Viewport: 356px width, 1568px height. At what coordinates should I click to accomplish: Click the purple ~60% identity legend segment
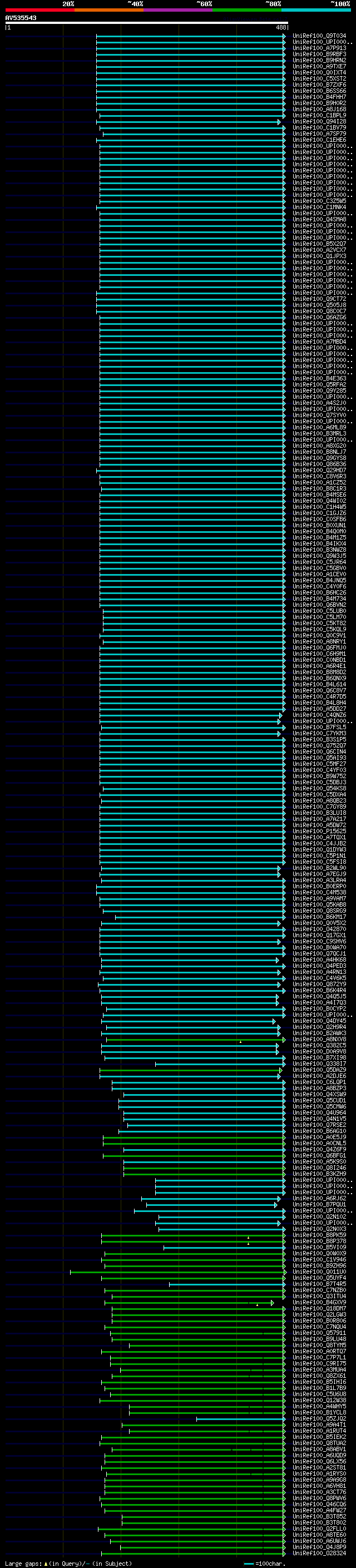[x=179, y=10]
